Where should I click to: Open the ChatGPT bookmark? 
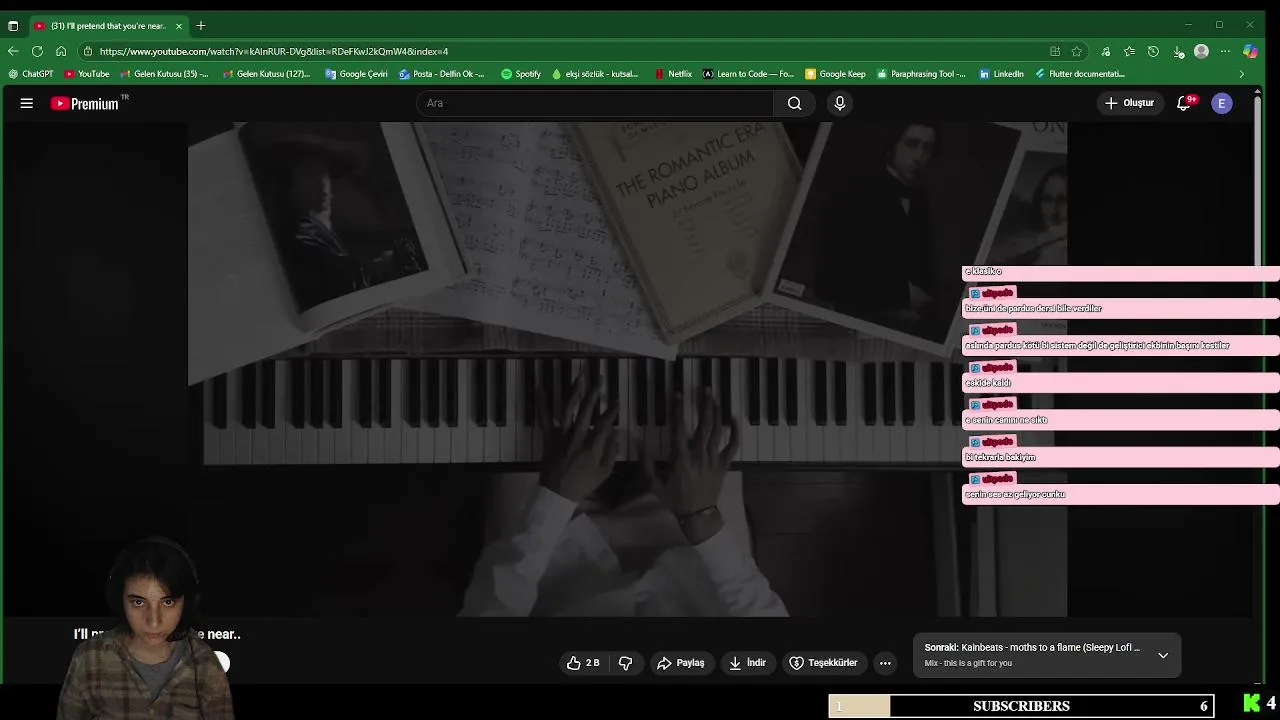[x=31, y=74]
